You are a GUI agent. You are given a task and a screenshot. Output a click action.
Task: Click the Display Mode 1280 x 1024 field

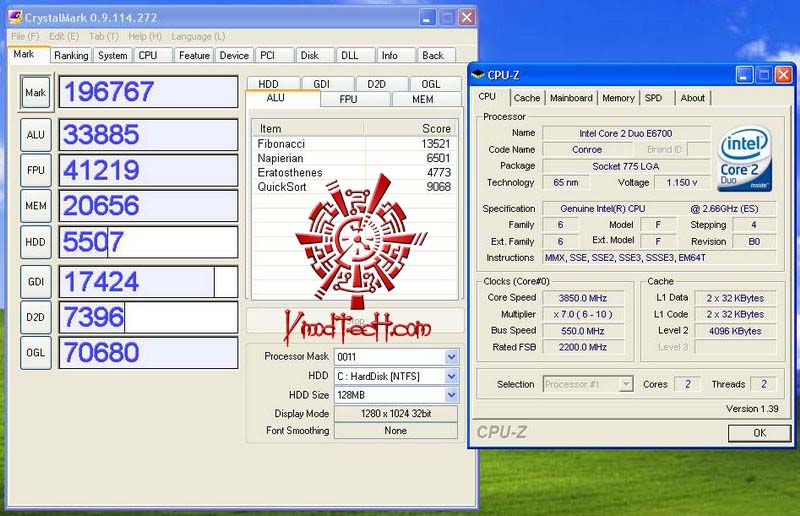pos(396,413)
